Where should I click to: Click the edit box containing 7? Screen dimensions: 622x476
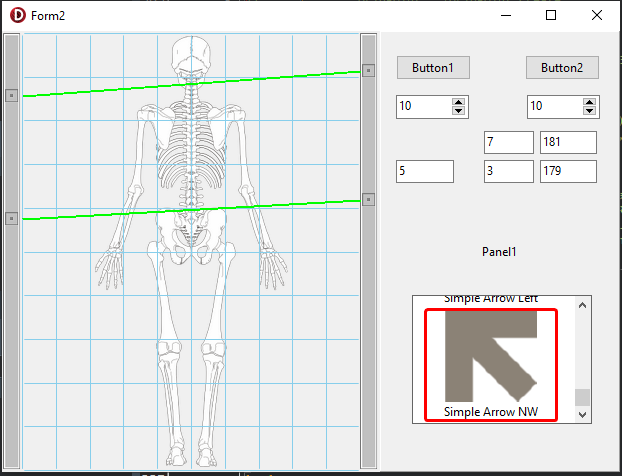(x=509, y=142)
